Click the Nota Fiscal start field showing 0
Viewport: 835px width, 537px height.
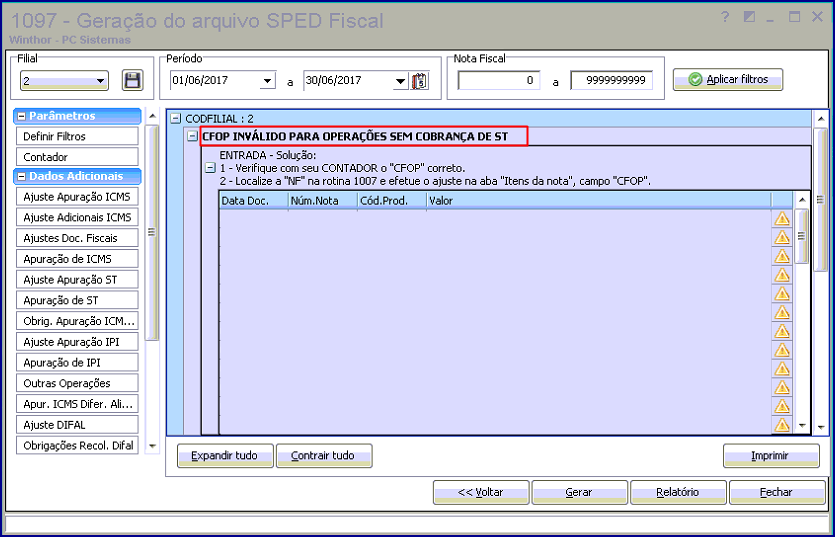(498, 80)
